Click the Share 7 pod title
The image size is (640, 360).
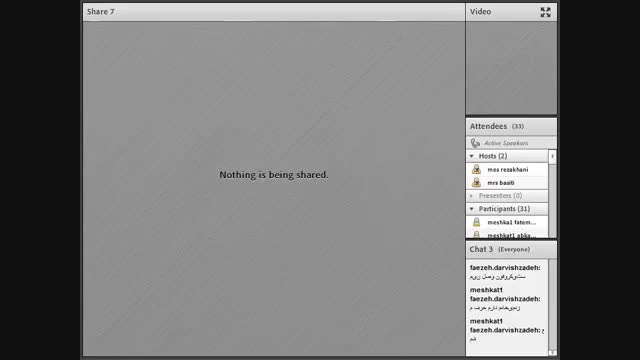click(100, 12)
